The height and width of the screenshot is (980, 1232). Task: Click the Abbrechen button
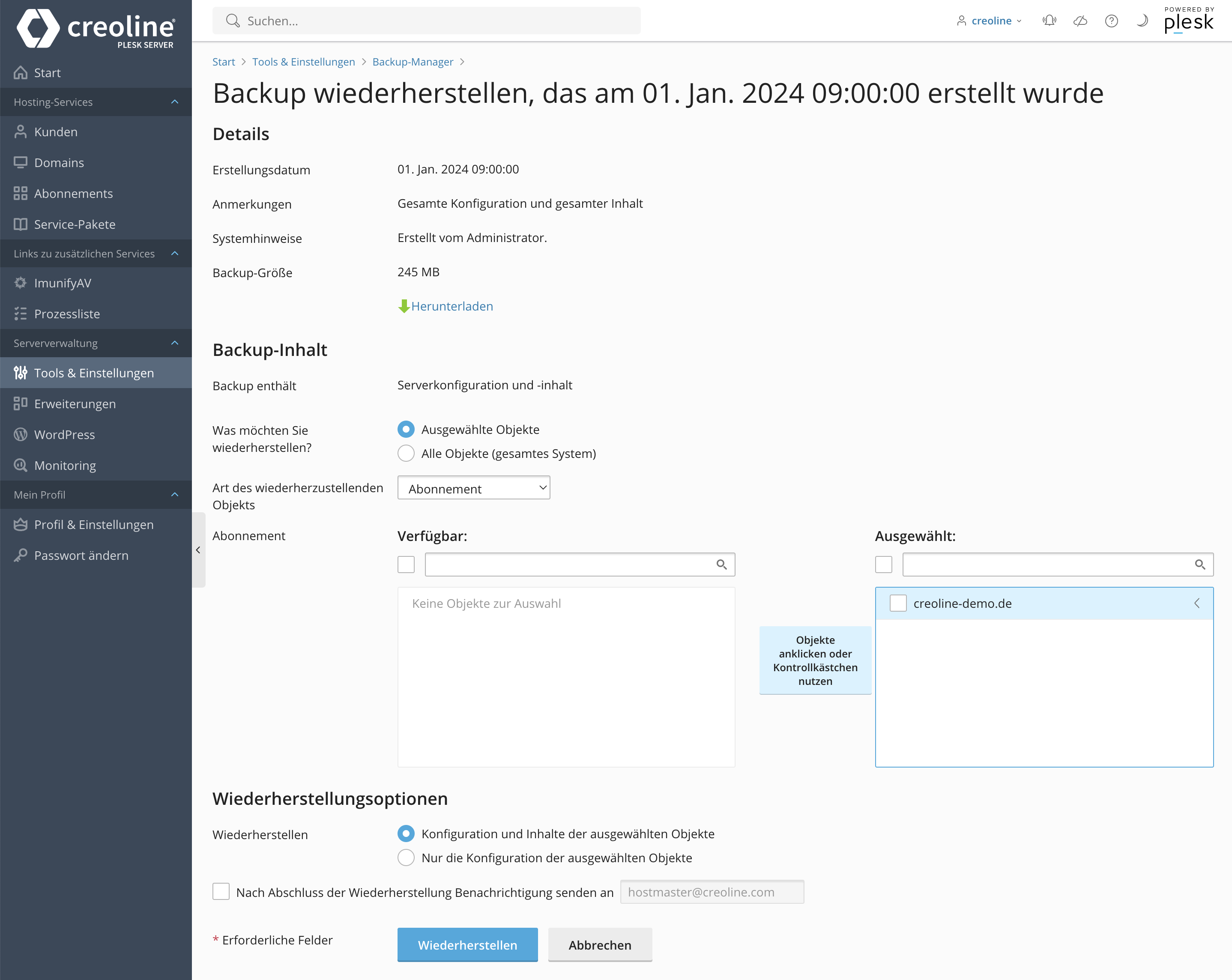(x=600, y=945)
